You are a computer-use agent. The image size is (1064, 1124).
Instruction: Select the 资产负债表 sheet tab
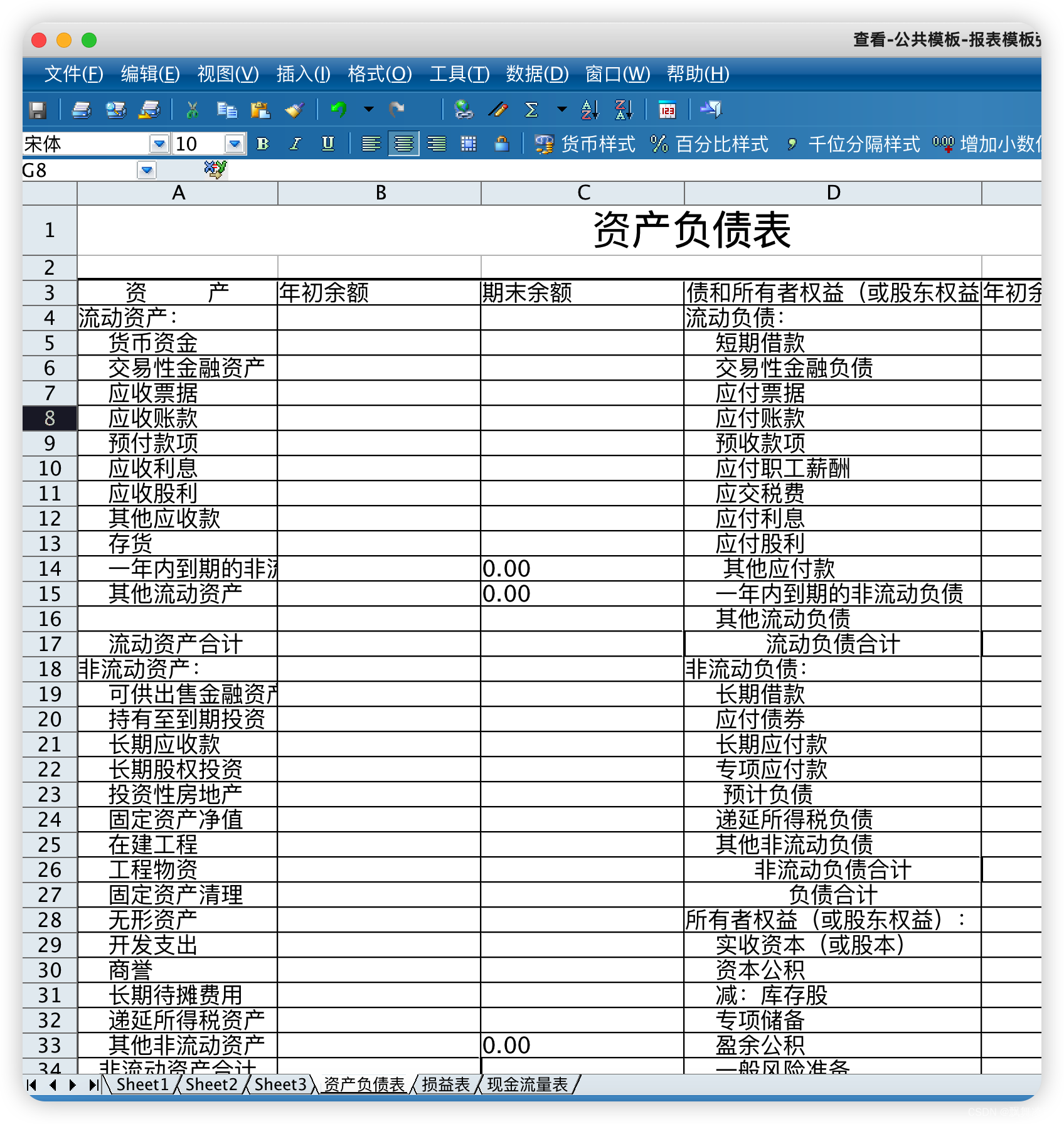point(364,1084)
